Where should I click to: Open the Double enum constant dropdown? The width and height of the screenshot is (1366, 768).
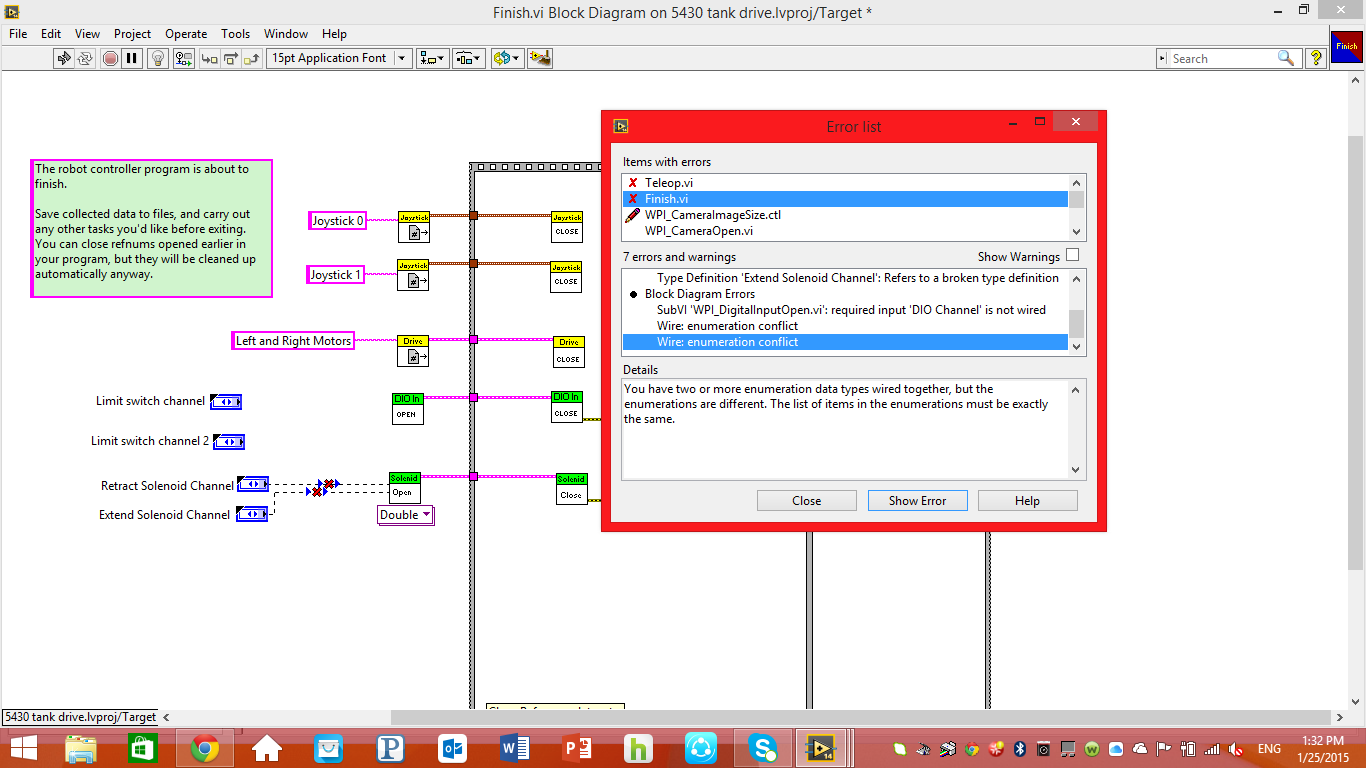405,515
